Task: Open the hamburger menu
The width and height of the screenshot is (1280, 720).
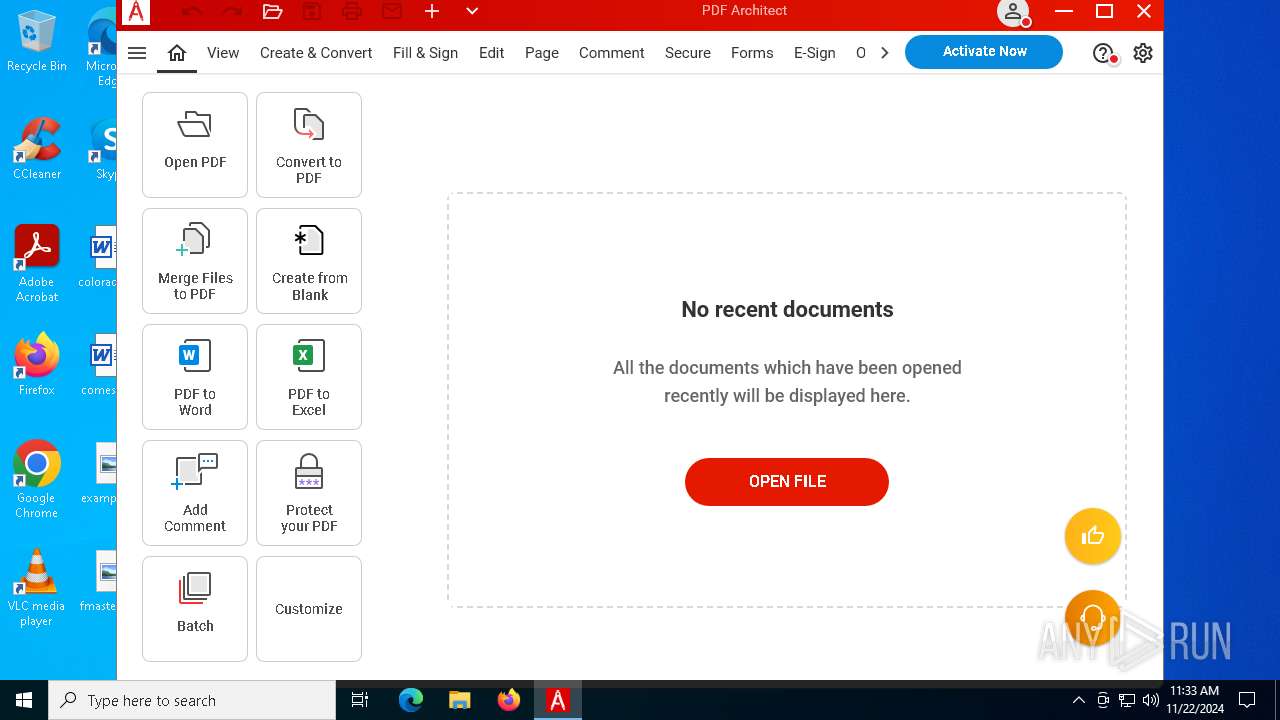Action: click(137, 53)
